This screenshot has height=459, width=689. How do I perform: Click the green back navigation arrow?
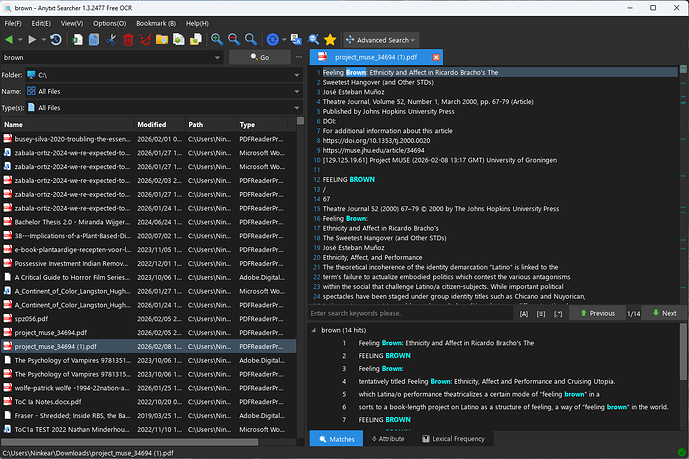[x=10, y=40]
